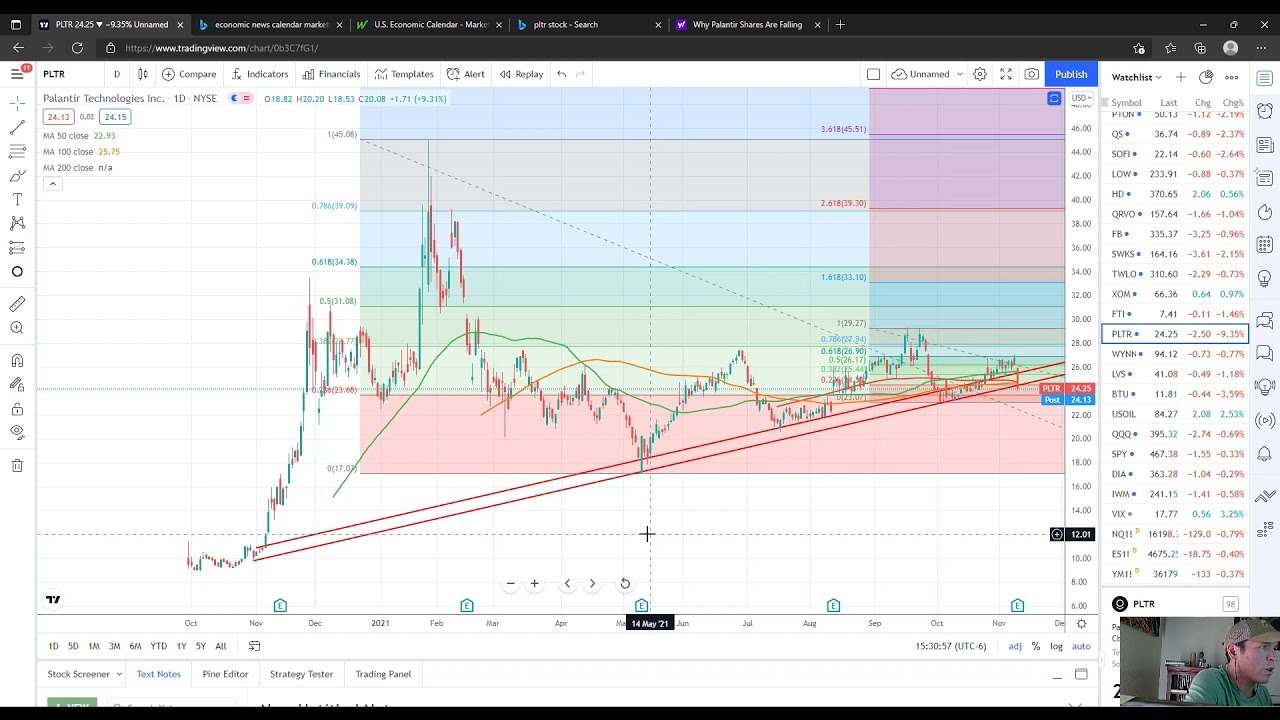Collapse the indicator legend chevron
This screenshot has height=720, width=1280.
point(53,183)
